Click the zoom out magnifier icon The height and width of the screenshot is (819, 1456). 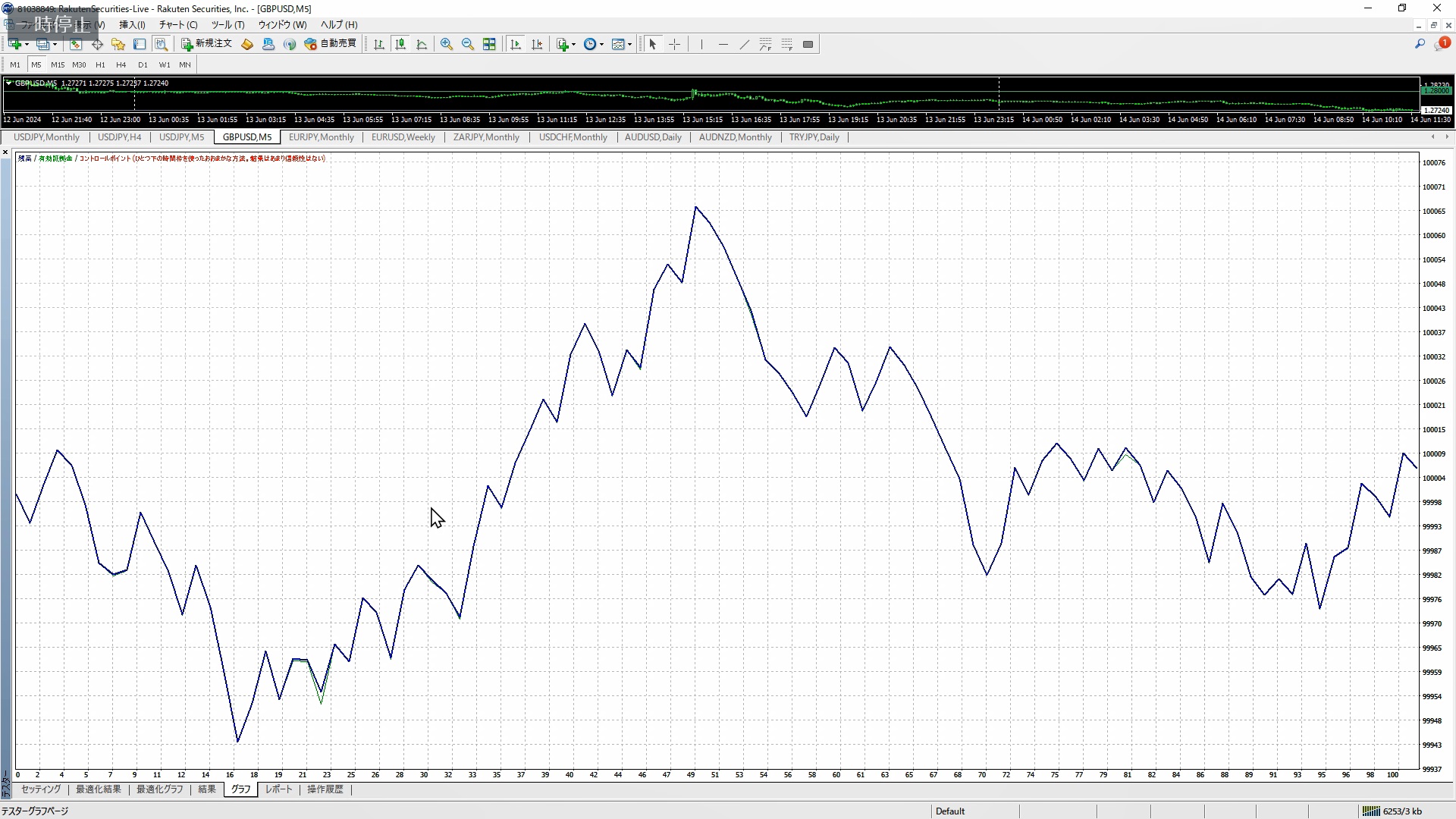click(468, 44)
